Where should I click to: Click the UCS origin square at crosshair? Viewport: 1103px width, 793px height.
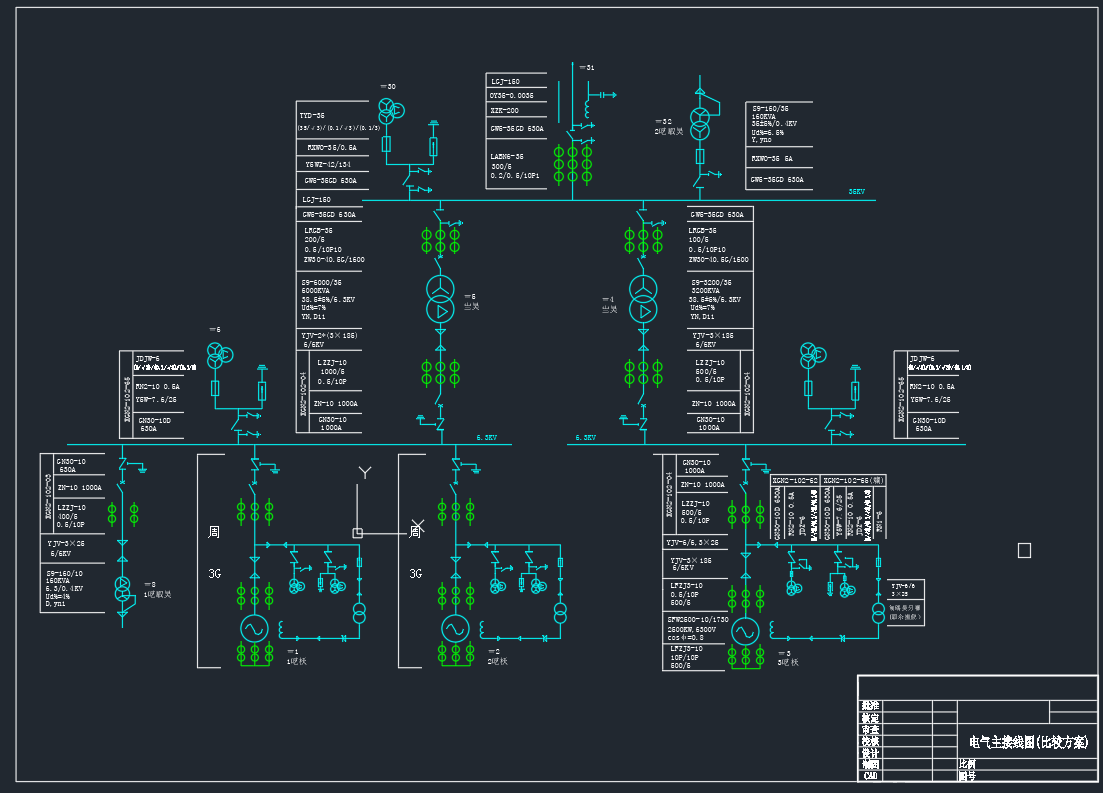(357, 533)
